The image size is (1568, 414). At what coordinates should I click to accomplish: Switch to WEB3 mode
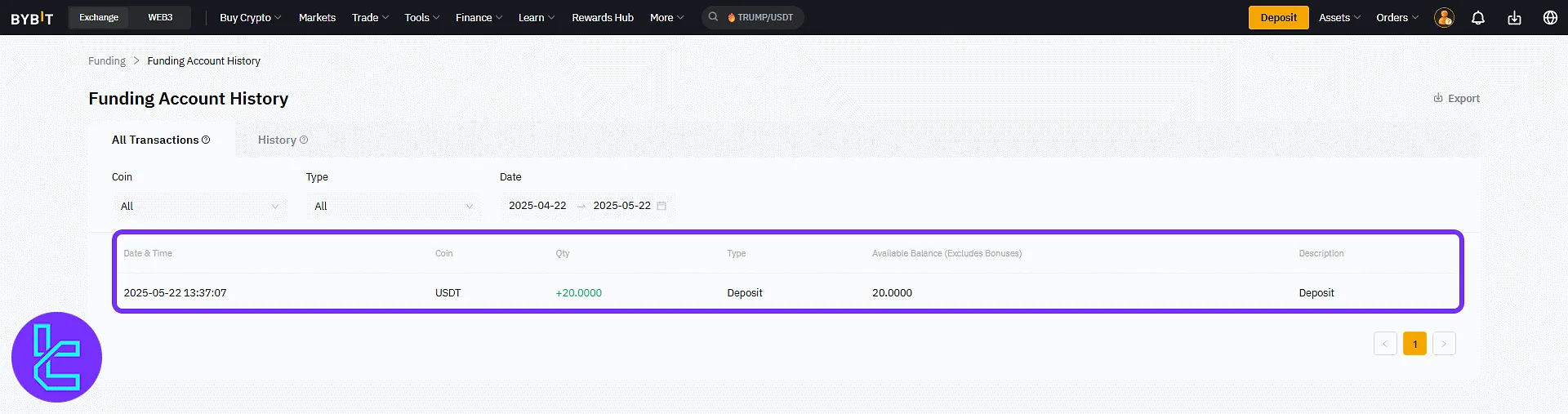pos(160,17)
